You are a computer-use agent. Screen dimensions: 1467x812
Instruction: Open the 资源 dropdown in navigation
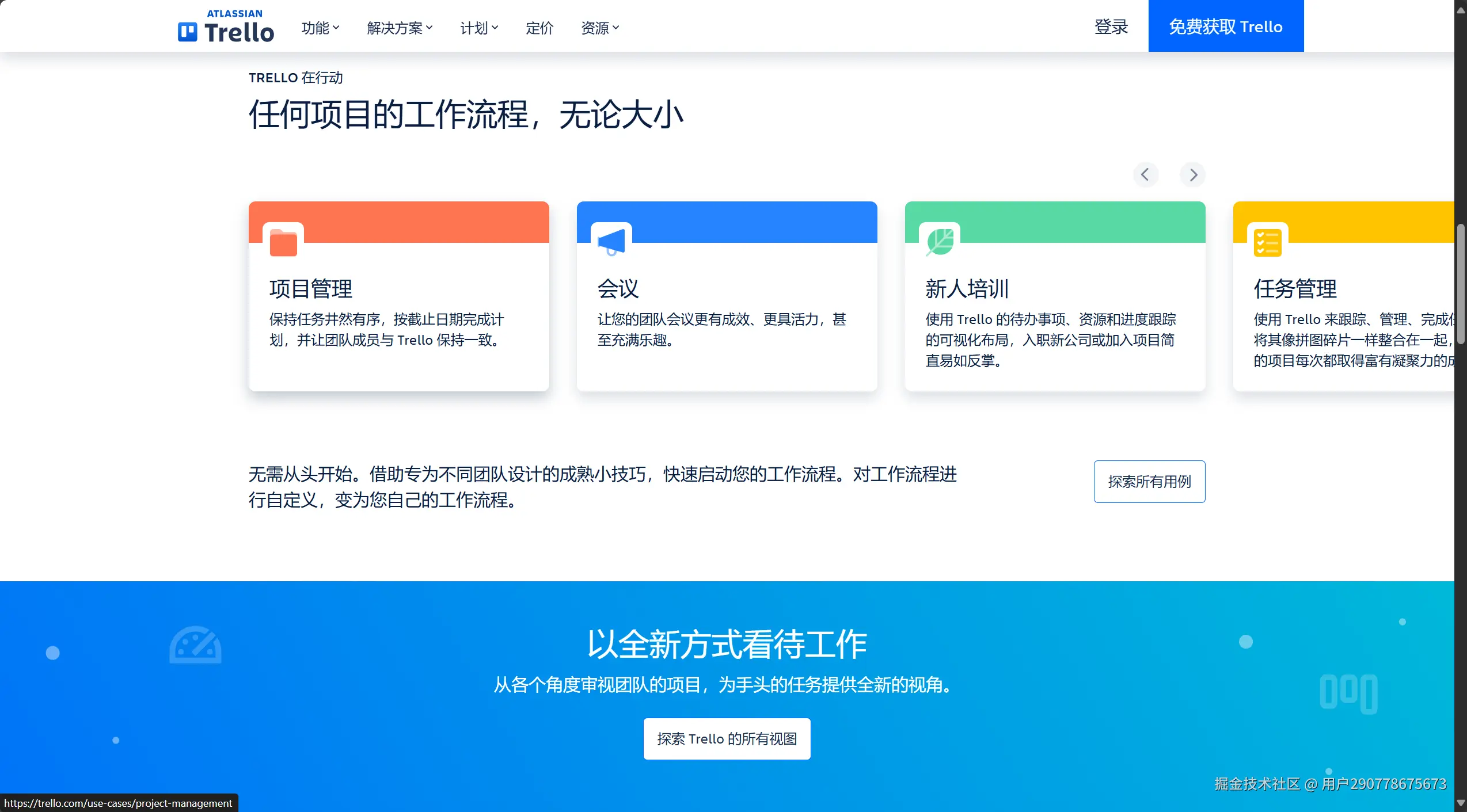point(600,28)
